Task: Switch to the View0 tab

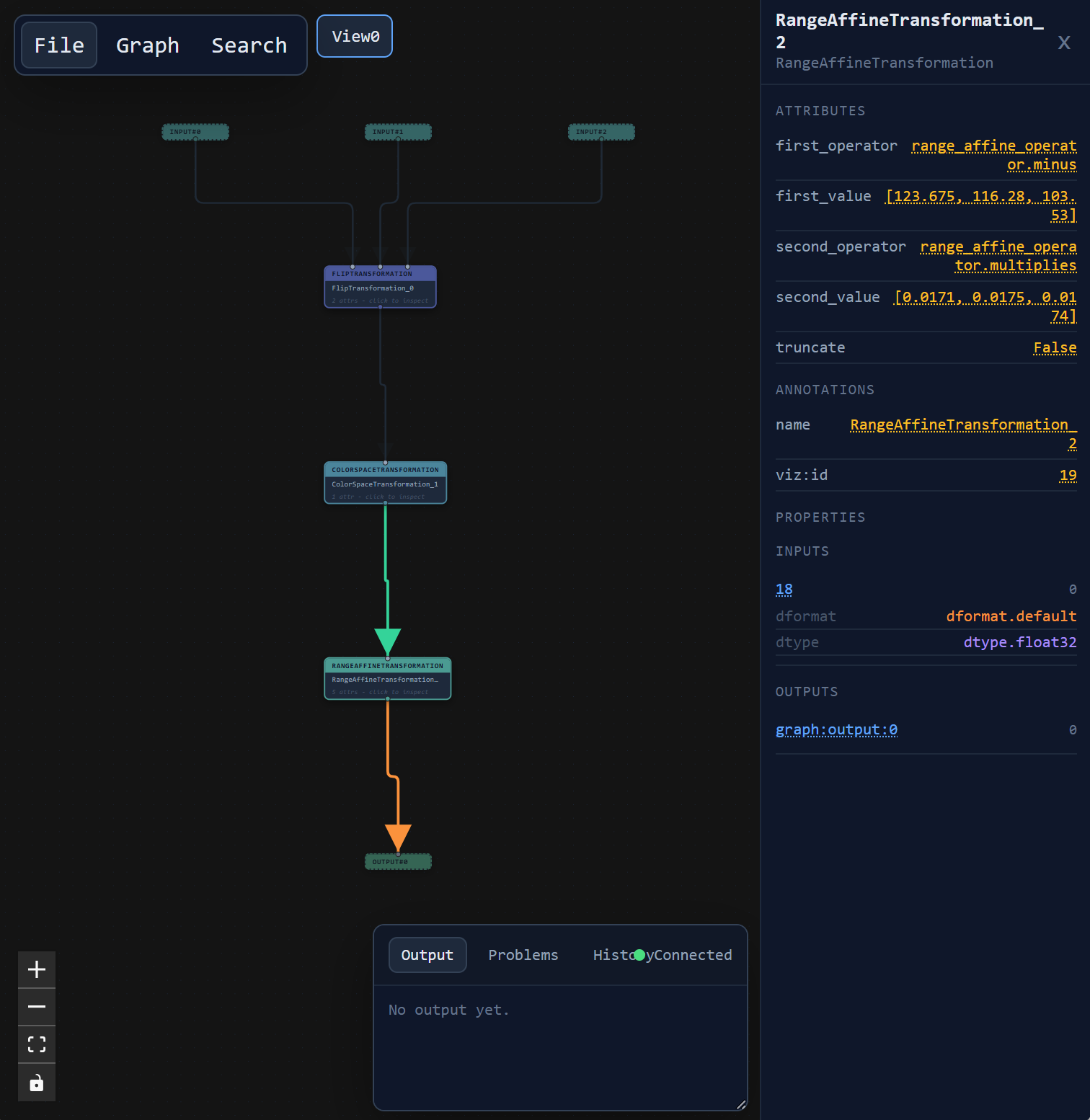Action: click(355, 36)
